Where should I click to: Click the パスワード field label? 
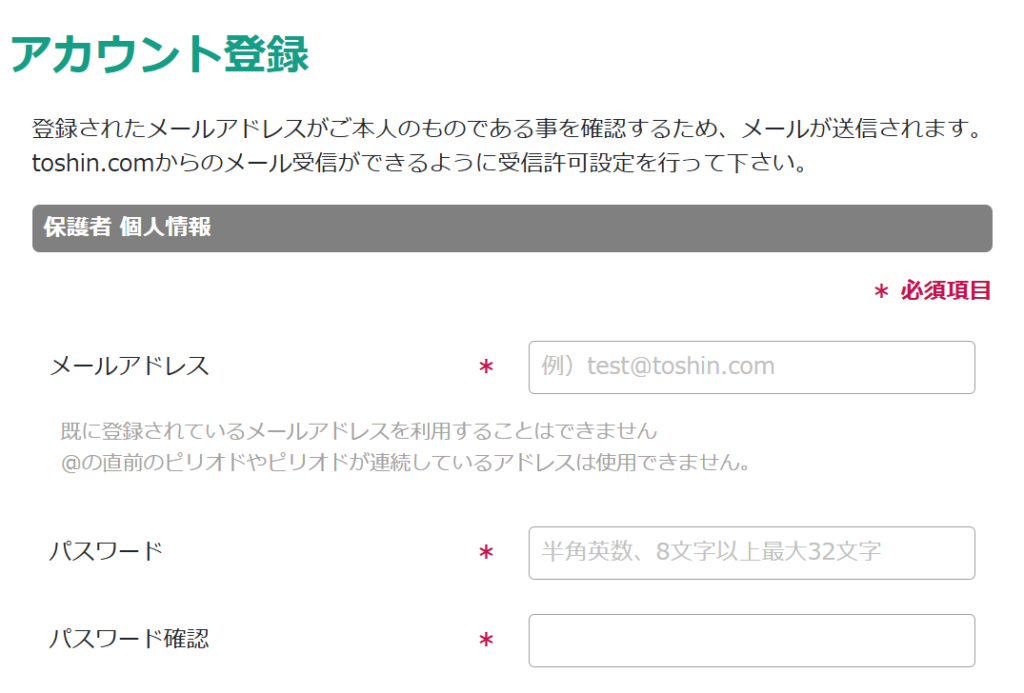[x=106, y=551]
